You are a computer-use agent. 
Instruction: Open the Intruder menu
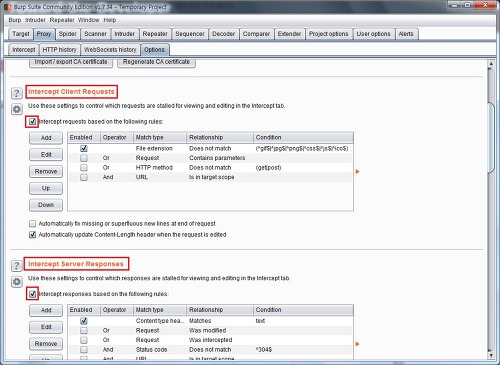tap(35, 20)
